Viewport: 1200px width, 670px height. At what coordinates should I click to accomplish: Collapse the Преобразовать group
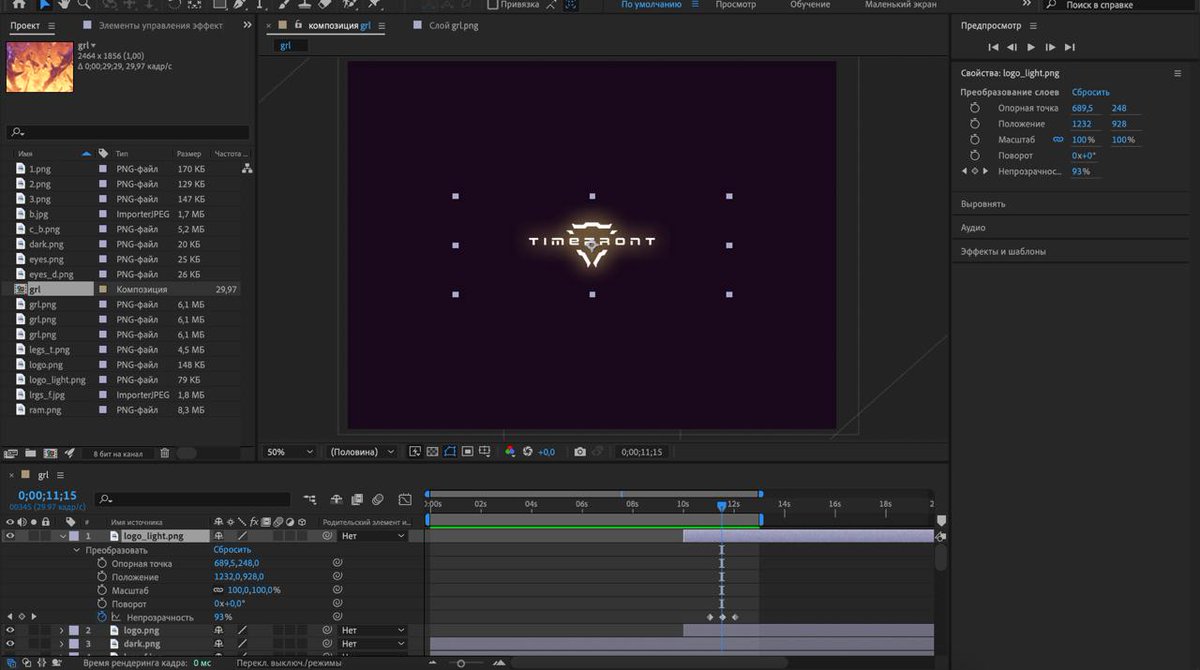pyautogui.click(x=75, y=550)
